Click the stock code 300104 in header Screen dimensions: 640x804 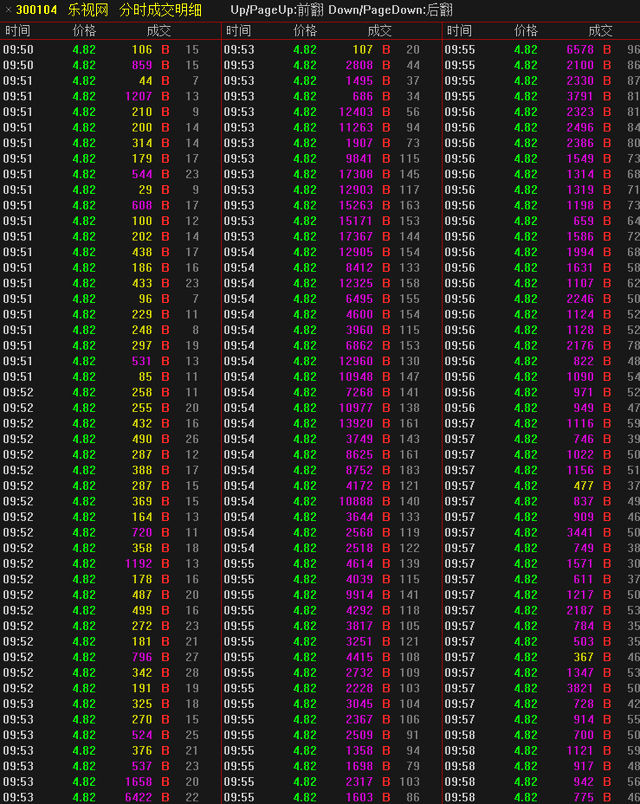pyautogui.click(x=36, y=10)
